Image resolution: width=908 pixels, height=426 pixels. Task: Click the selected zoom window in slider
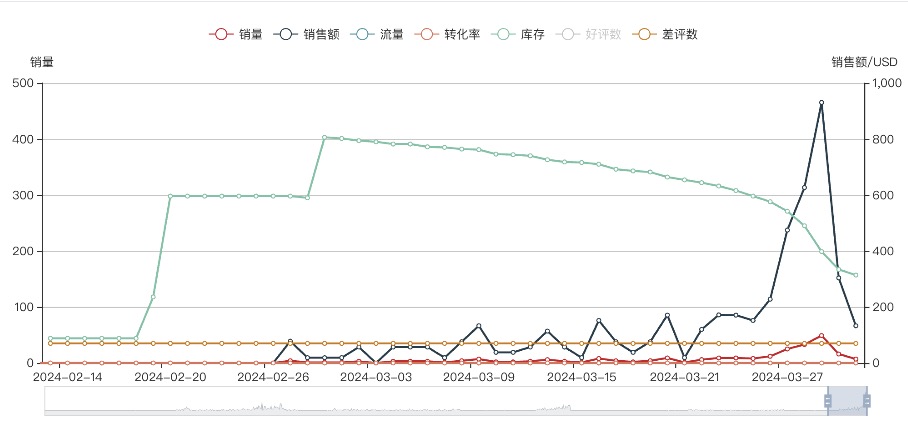pyautogui.click(x=847, y=400)
